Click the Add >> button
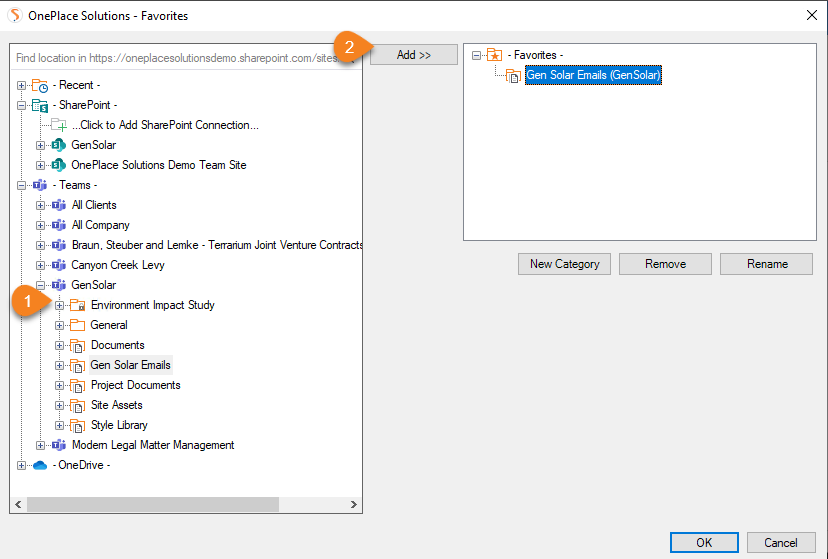Image resolution: width=828 pixels, height=559 pixels. (x=413, y=55)
